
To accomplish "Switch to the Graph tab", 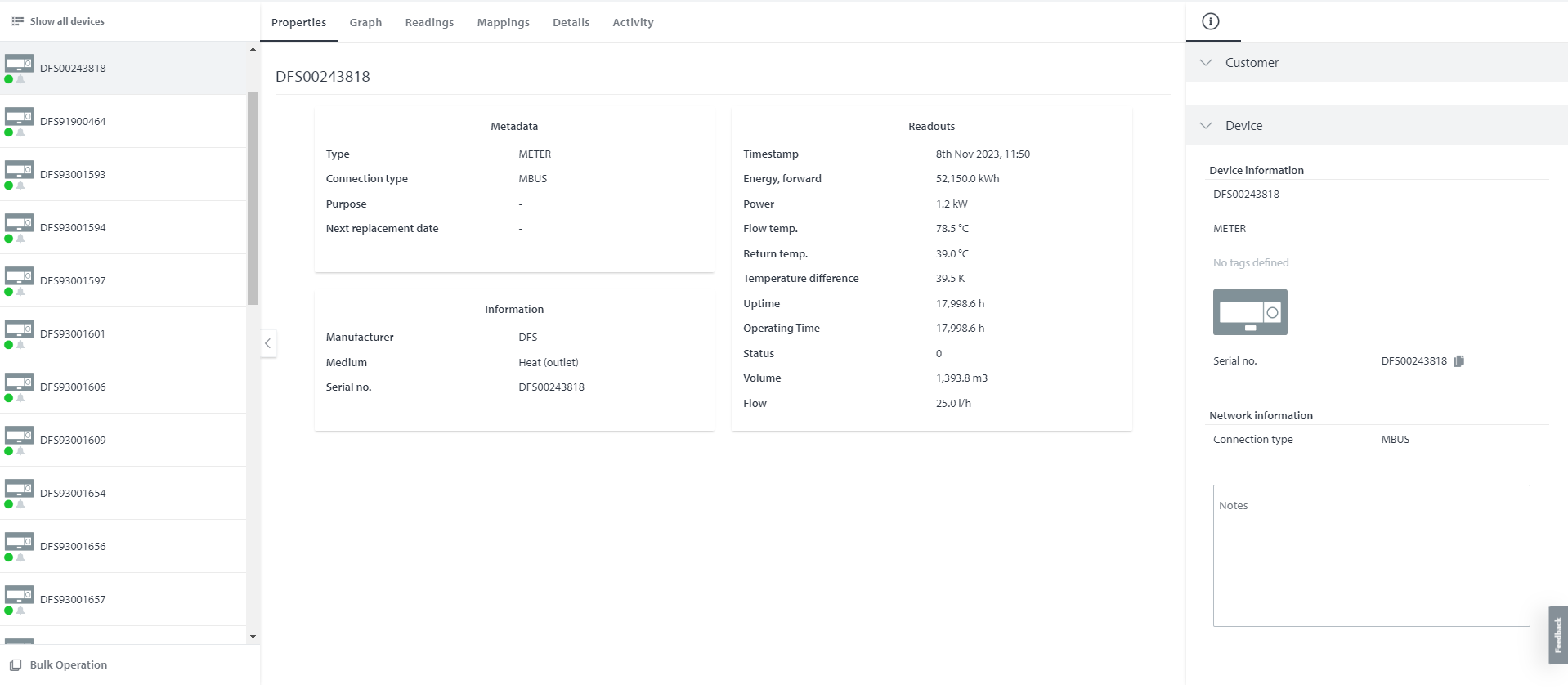I will 365,23.
